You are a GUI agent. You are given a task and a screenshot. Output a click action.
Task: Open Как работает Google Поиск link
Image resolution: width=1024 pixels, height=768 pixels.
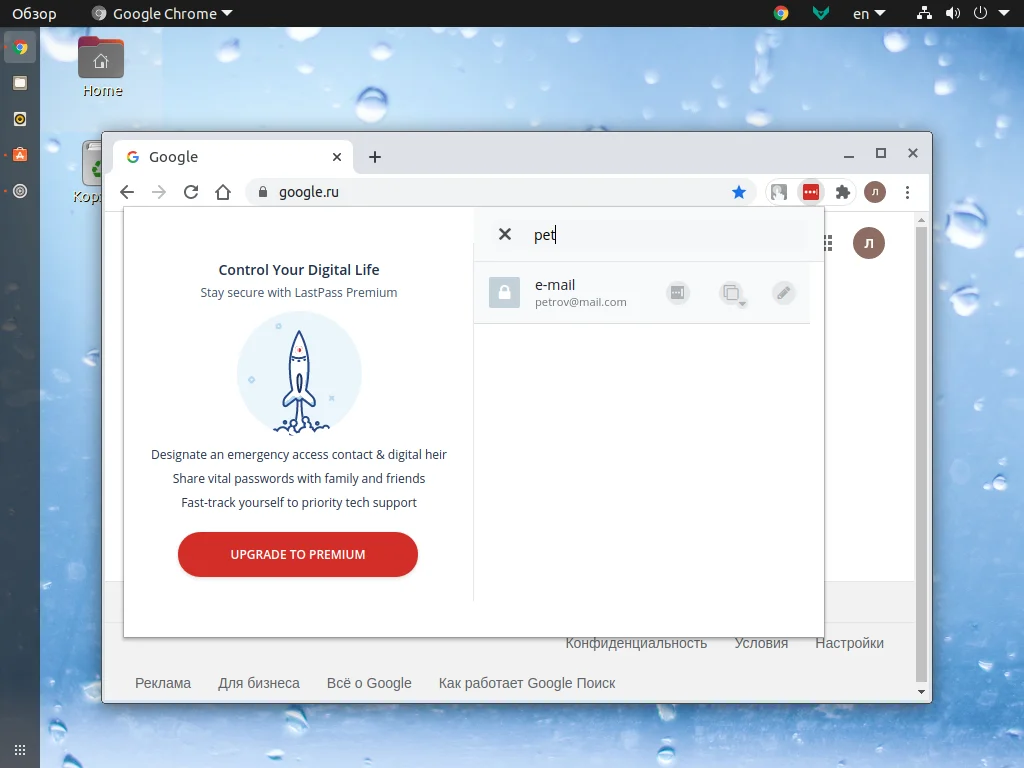click(526, 683)
